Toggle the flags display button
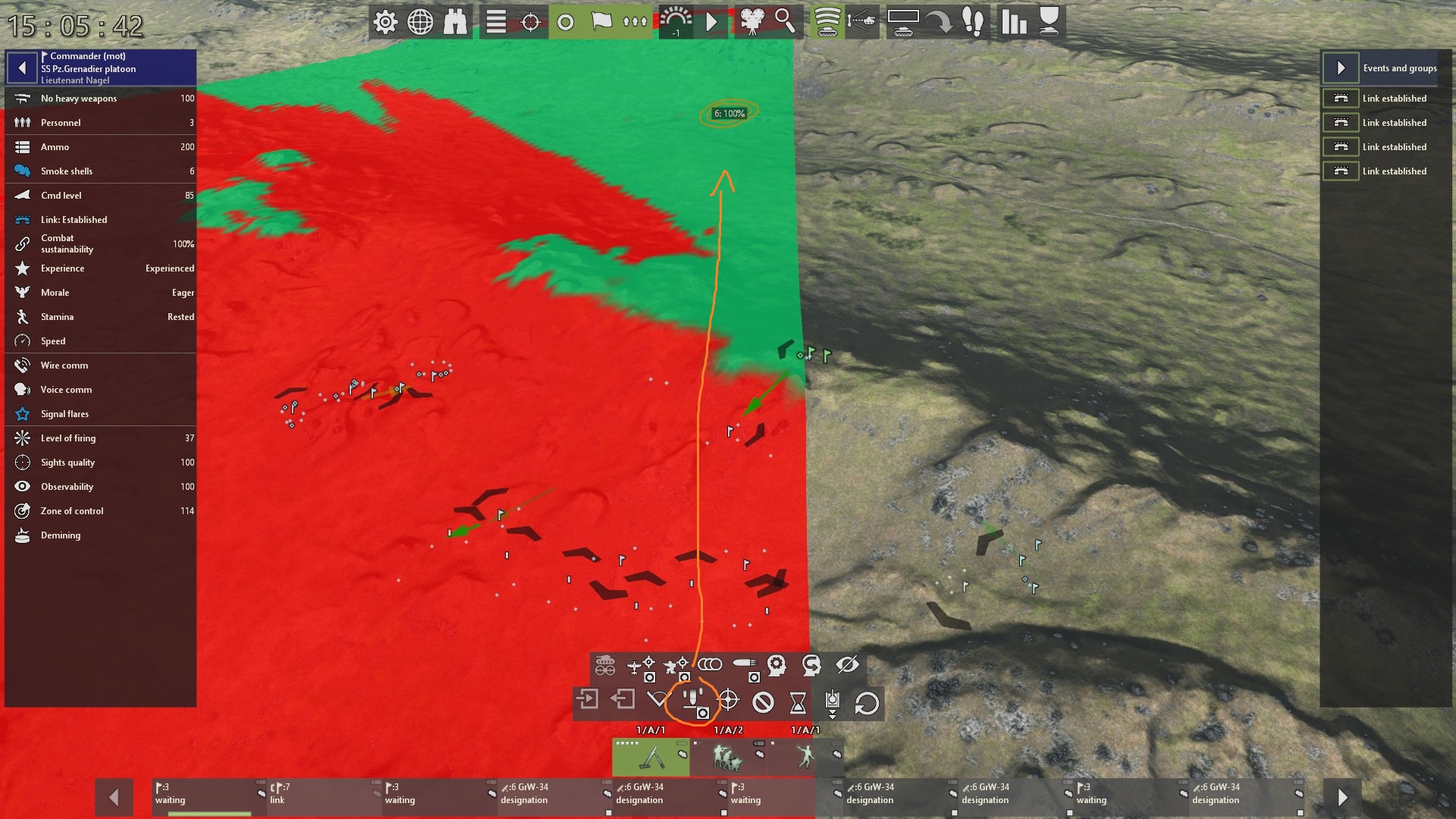The image size is (1456, 819). point(601,22)
